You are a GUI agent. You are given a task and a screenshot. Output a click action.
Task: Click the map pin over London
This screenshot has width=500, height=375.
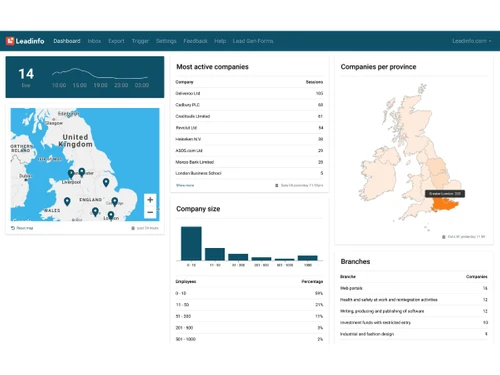[111, 215]
